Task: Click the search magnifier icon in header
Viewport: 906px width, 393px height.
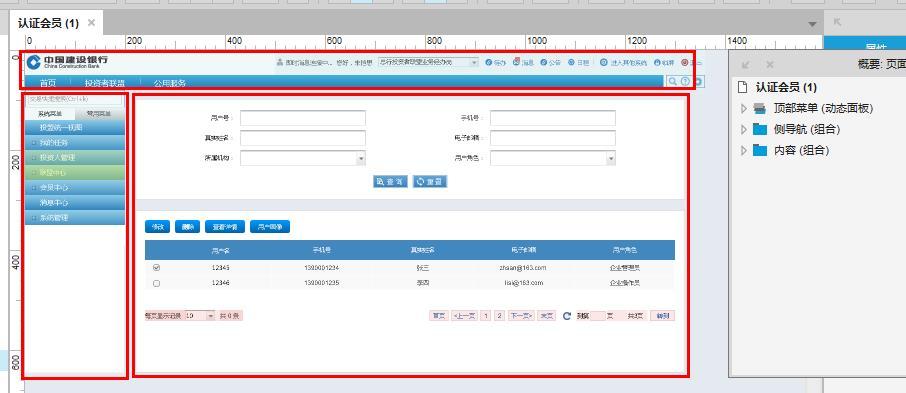Action: 673,81
